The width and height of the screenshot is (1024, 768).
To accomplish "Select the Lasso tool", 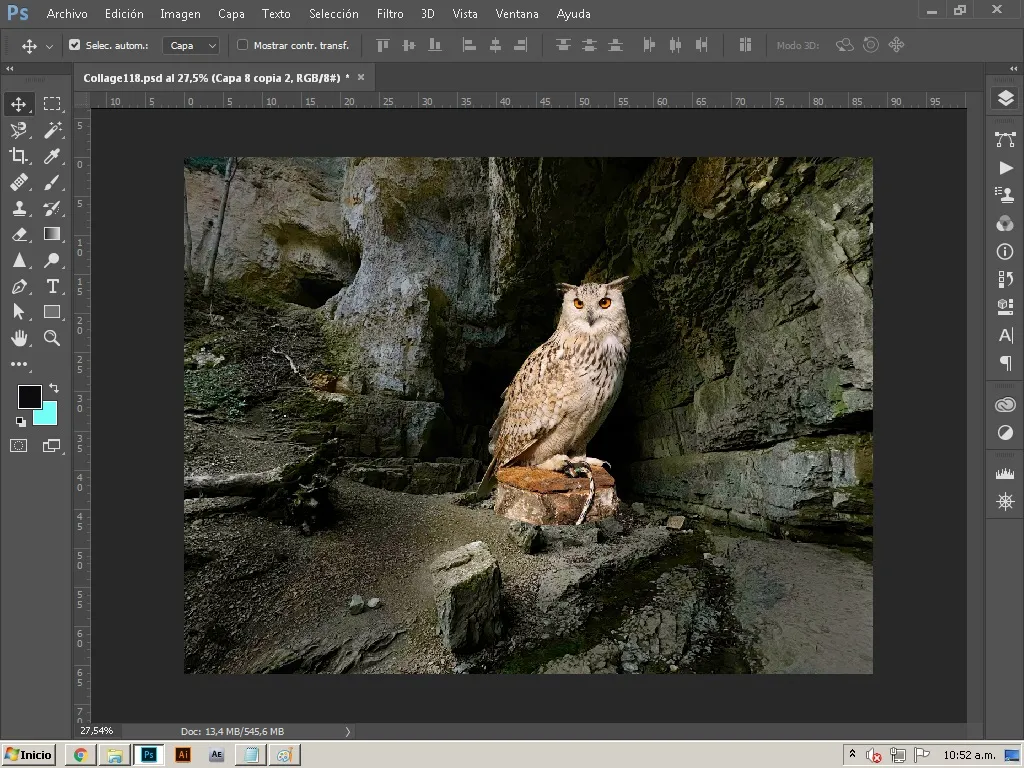I will coord(18,130).
